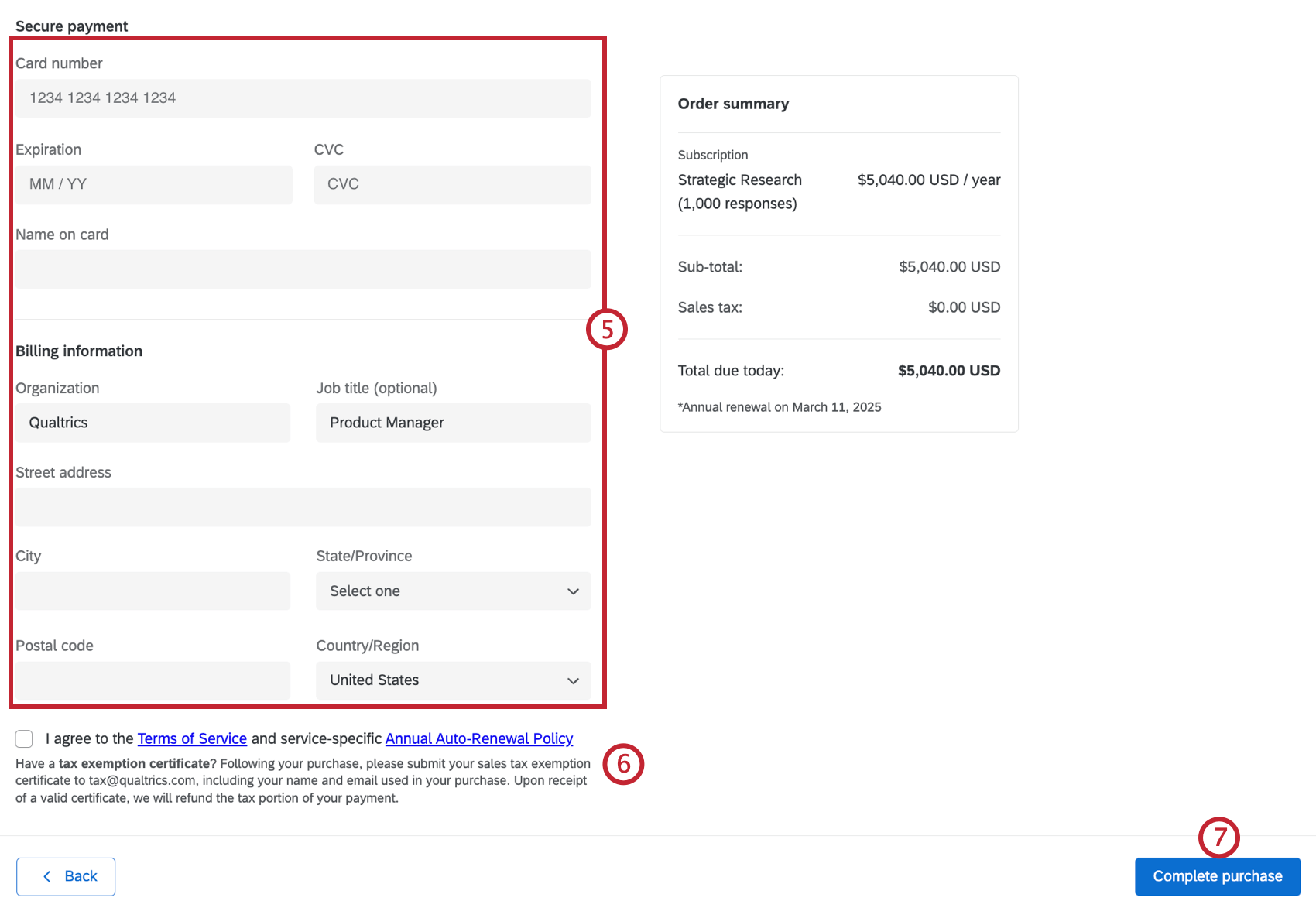Click the City input field
Image resolution: width=1316 pixels, height=901 pixels.
point(153,591)
